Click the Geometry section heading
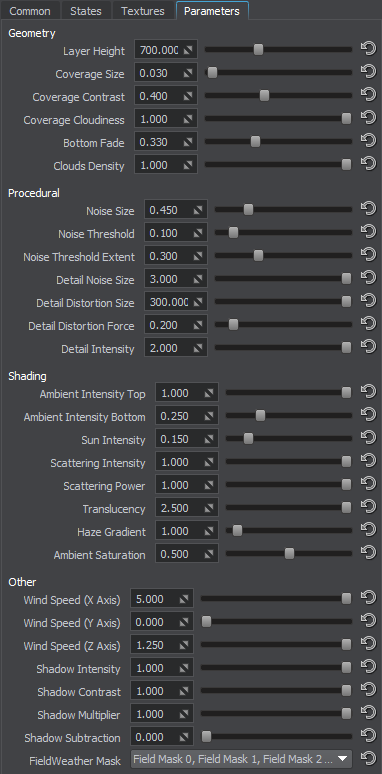382x774 pixels. (32, 34)
